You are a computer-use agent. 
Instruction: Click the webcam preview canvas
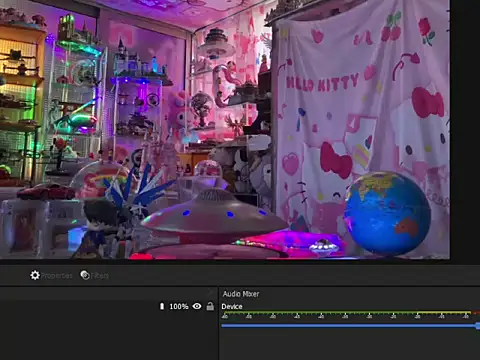click(225, 129)
